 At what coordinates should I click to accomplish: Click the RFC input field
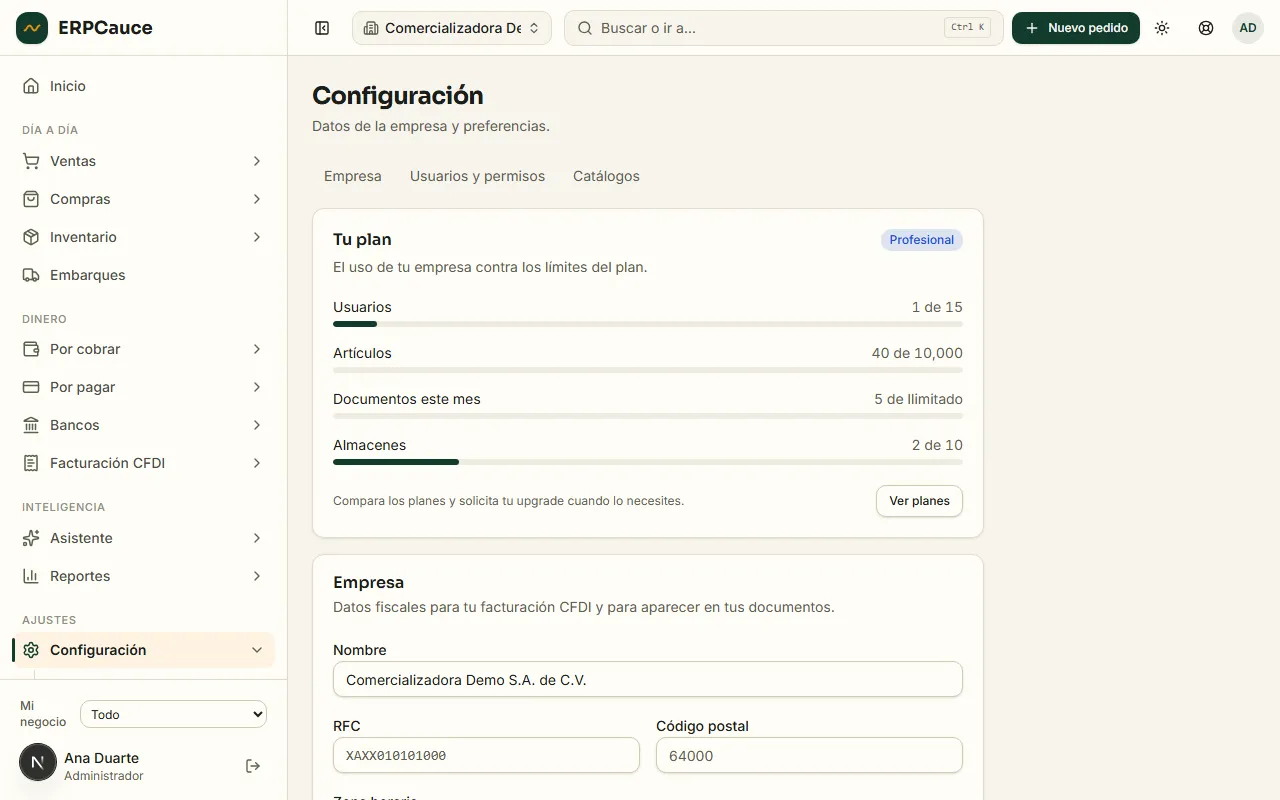click(x=486, y=755)
